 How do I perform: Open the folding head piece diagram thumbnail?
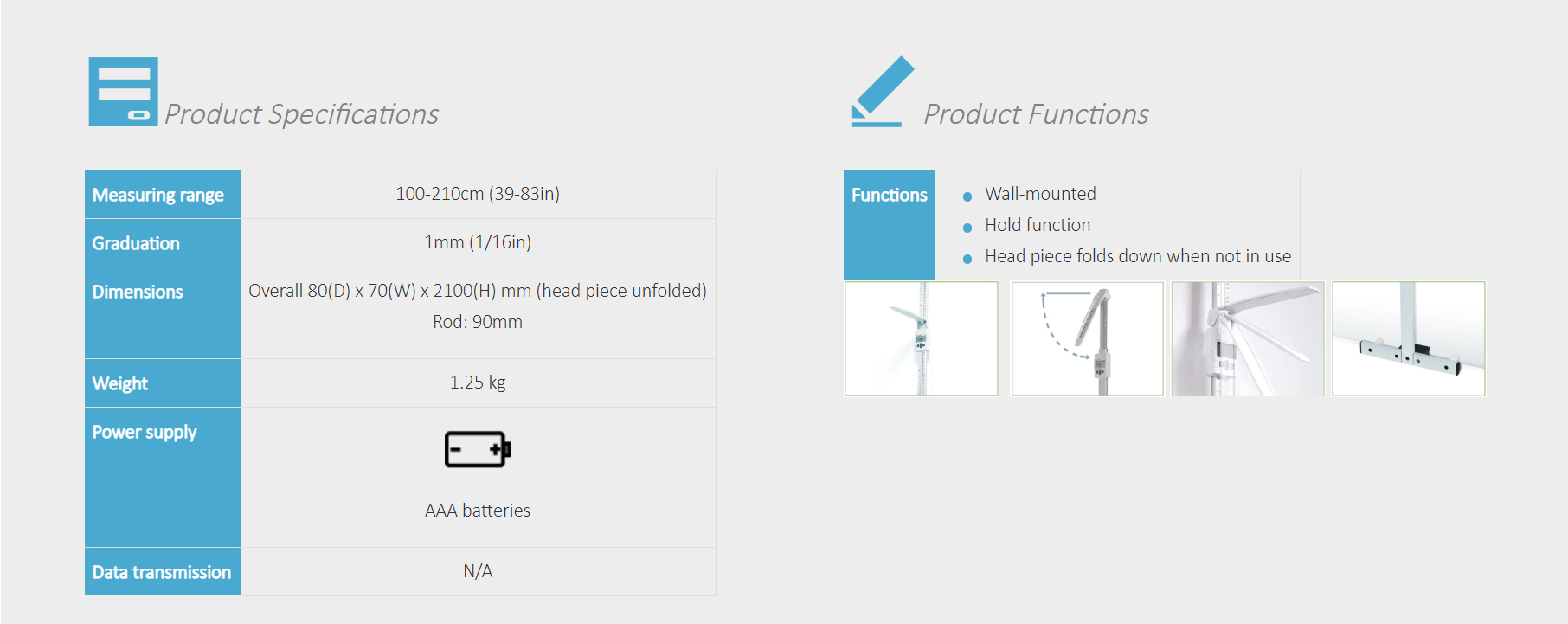(x=1087, y=338)
